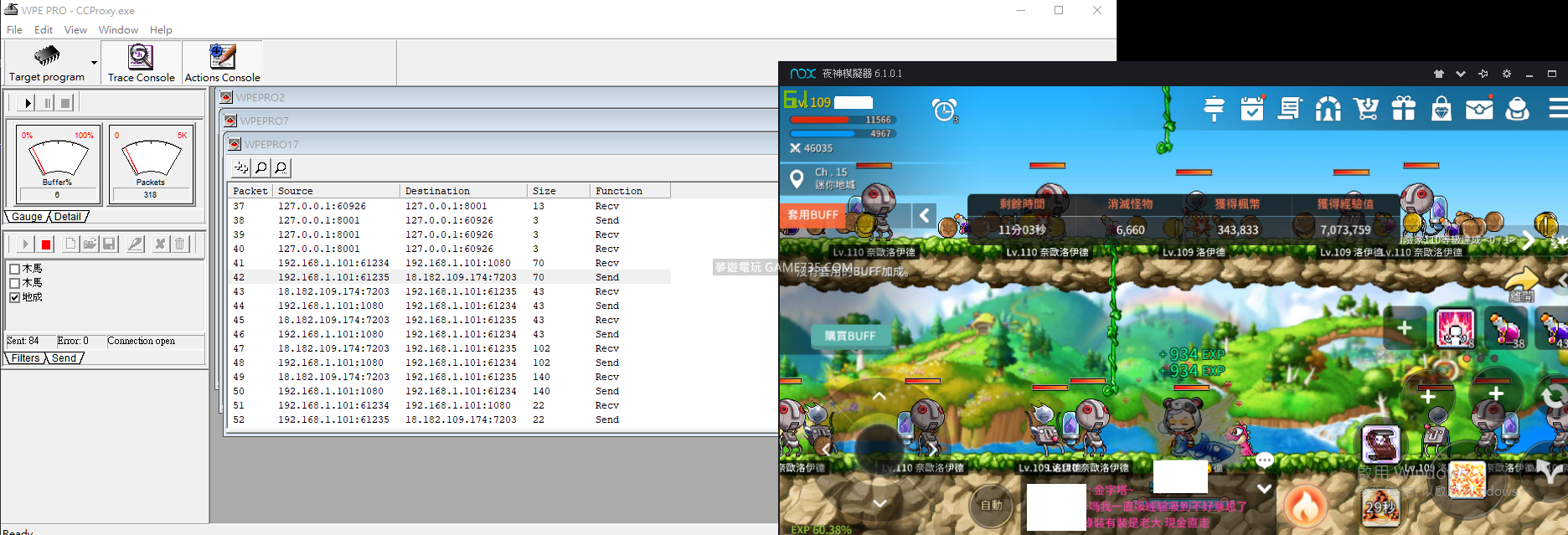Screen dimensions: 1568x535
Task: Open the diamond bag cash shop icon
Action: (x=1442, y=109)
